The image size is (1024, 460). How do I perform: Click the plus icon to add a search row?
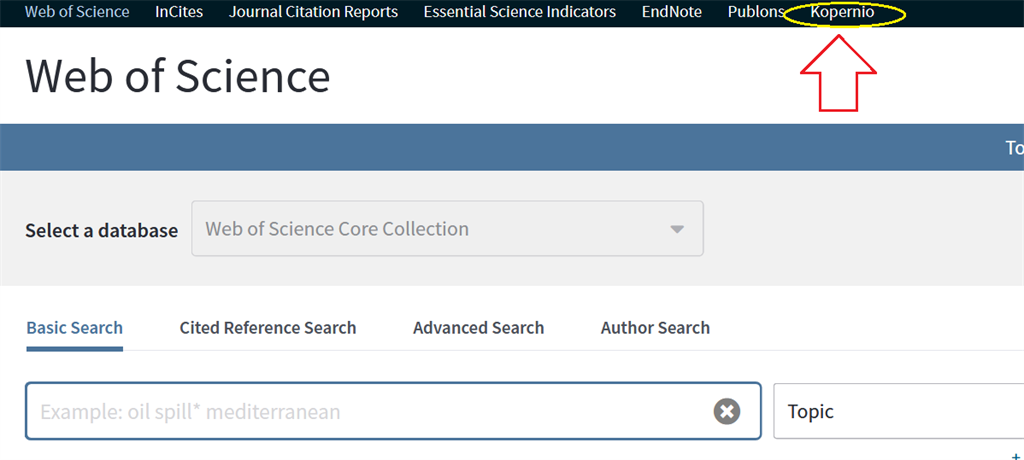tap(1016, 457)
